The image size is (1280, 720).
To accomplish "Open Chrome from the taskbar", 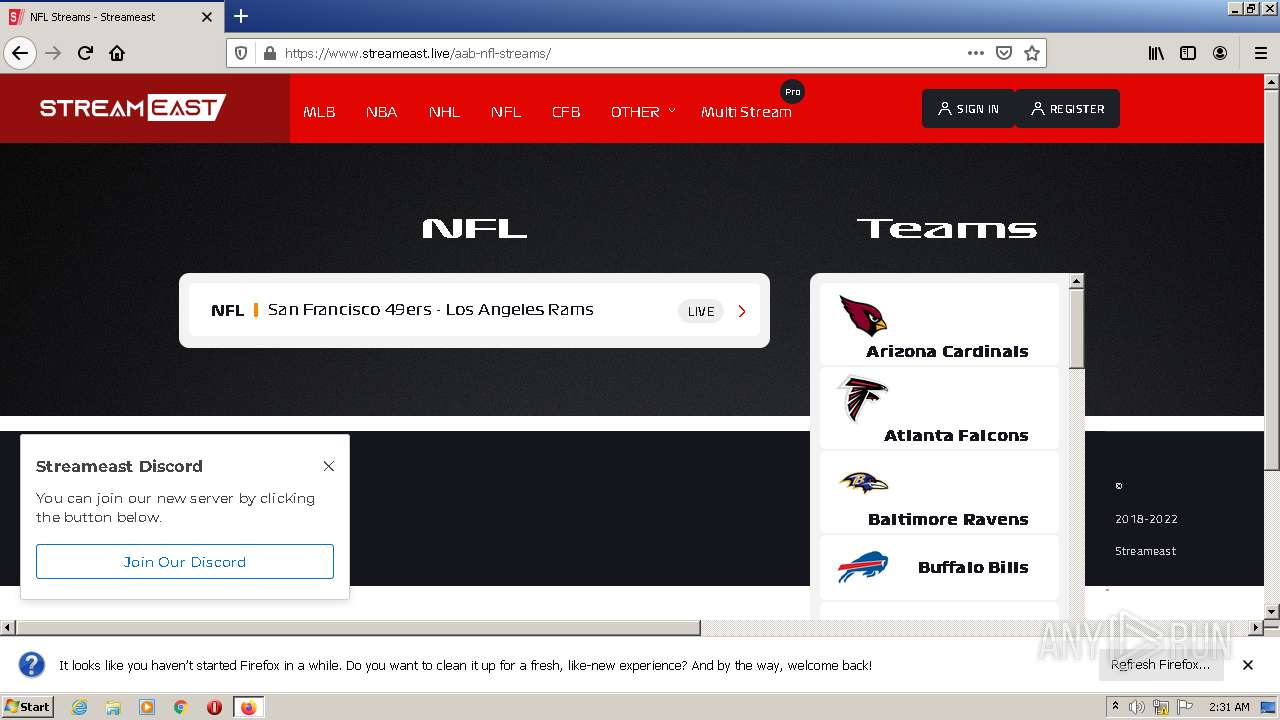I will point(181,707).
